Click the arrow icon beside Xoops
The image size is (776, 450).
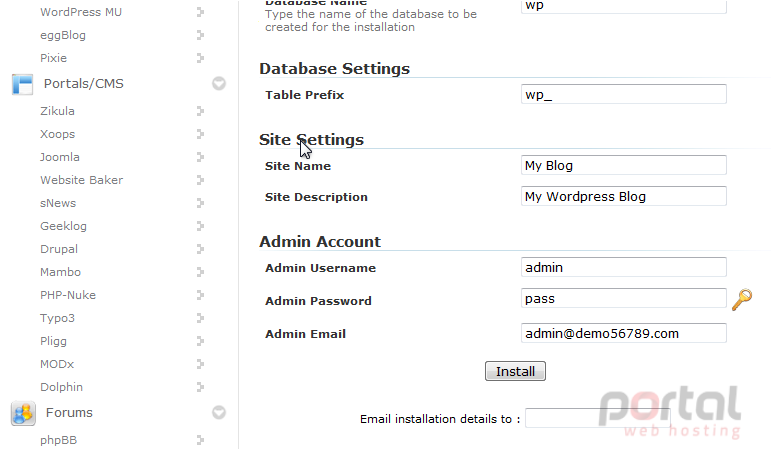[200, 134]
